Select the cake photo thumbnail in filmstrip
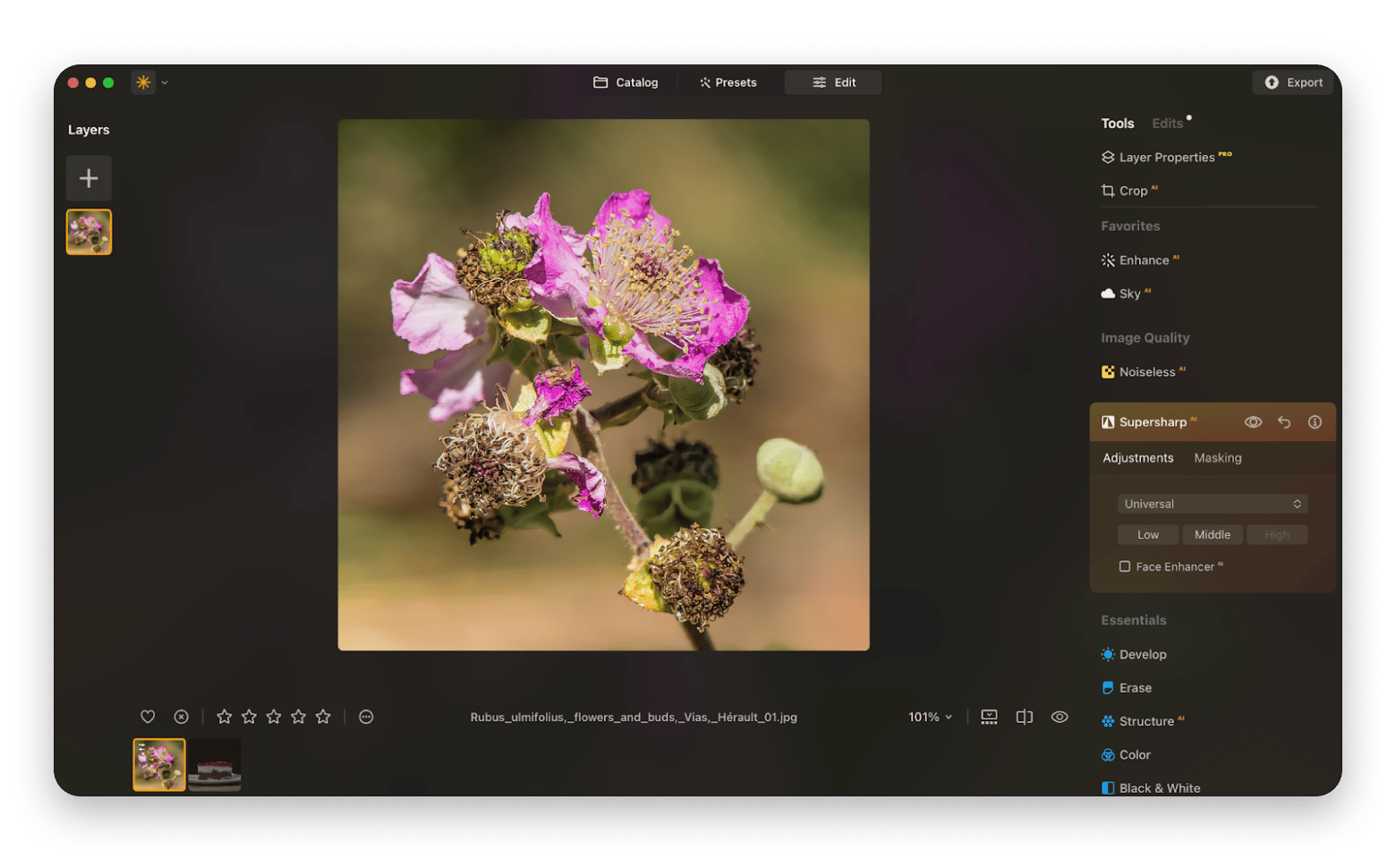Screen dimensions: 1396x868 215,764
